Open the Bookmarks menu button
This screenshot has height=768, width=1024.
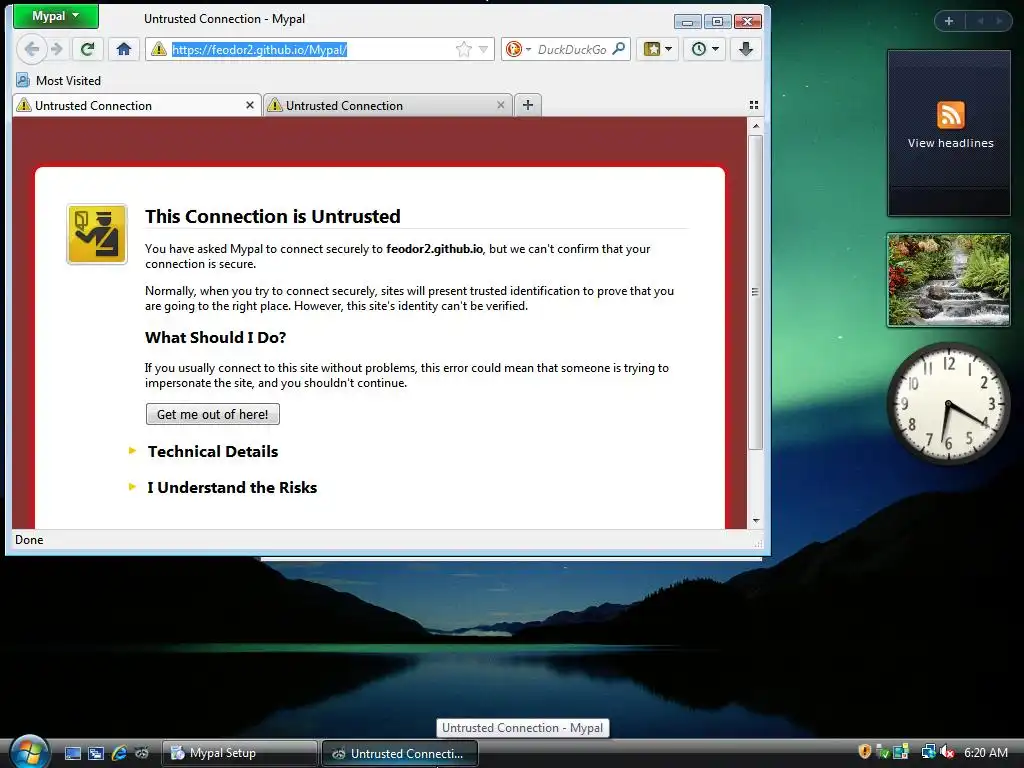pos(658,49)
